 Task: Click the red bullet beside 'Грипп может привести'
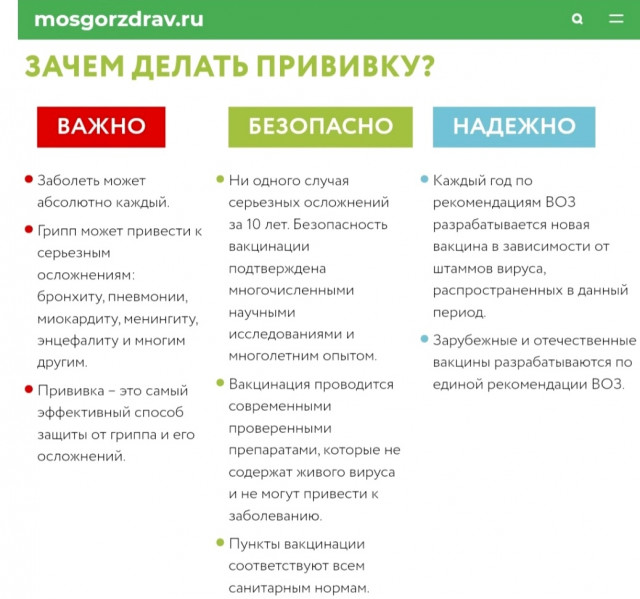[28, 230]
